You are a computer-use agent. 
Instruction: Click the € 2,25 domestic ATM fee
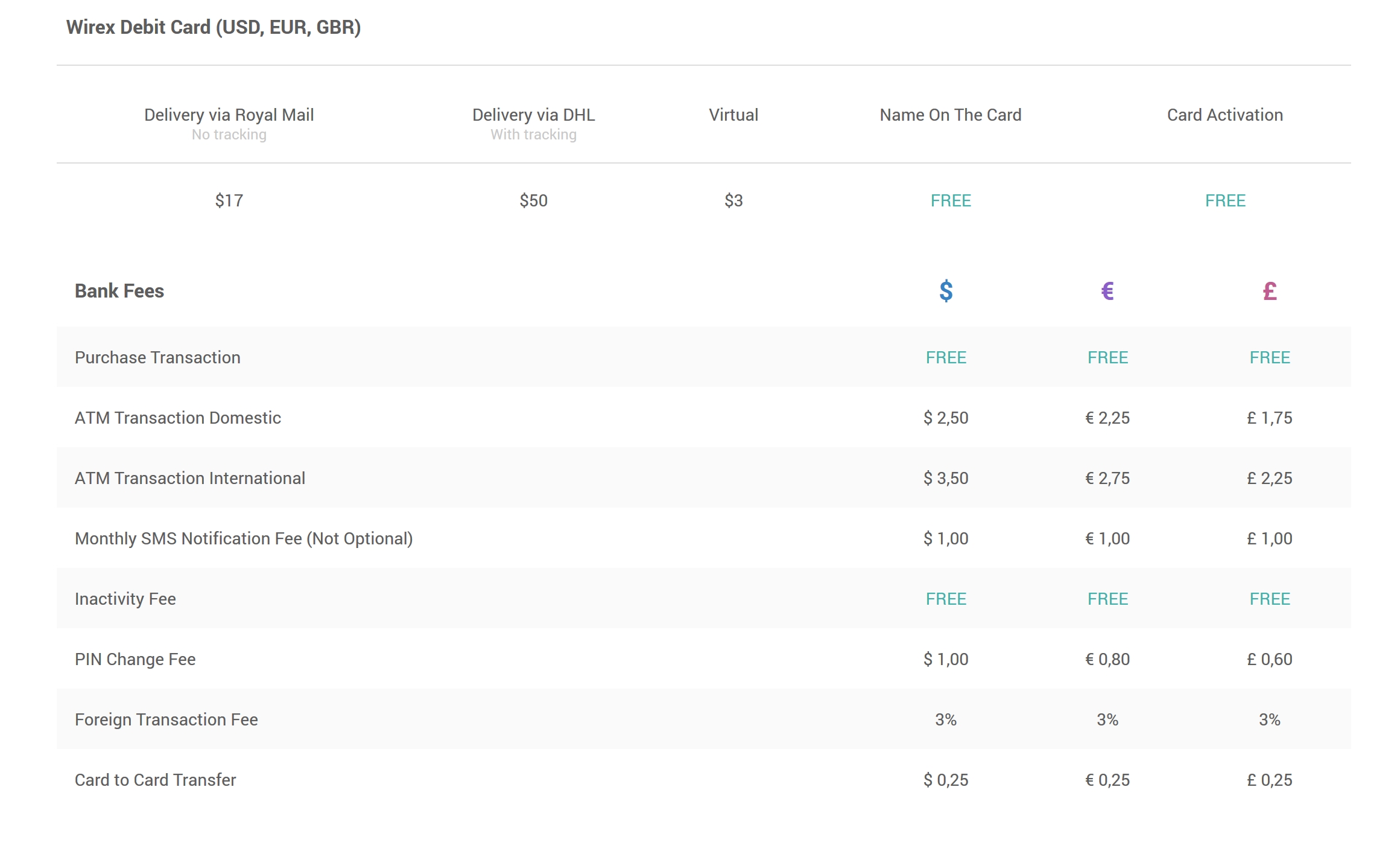pyautogui.click(x=1107, y=418)
